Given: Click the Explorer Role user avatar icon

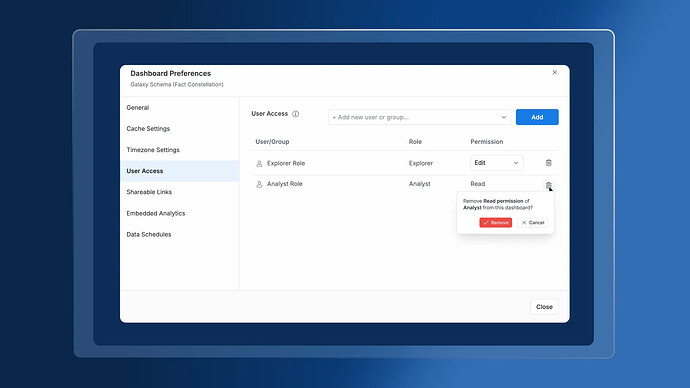Looking at the screenshot, I should (259, 163).
